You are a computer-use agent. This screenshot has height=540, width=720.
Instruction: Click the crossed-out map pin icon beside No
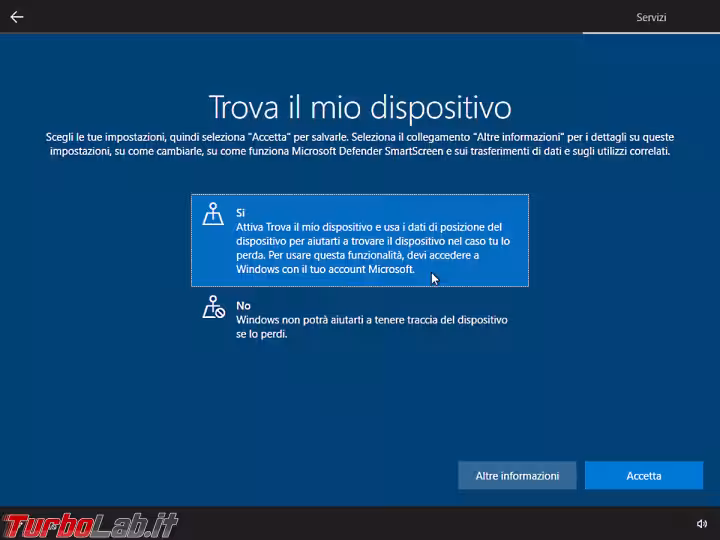click(214, 307)
